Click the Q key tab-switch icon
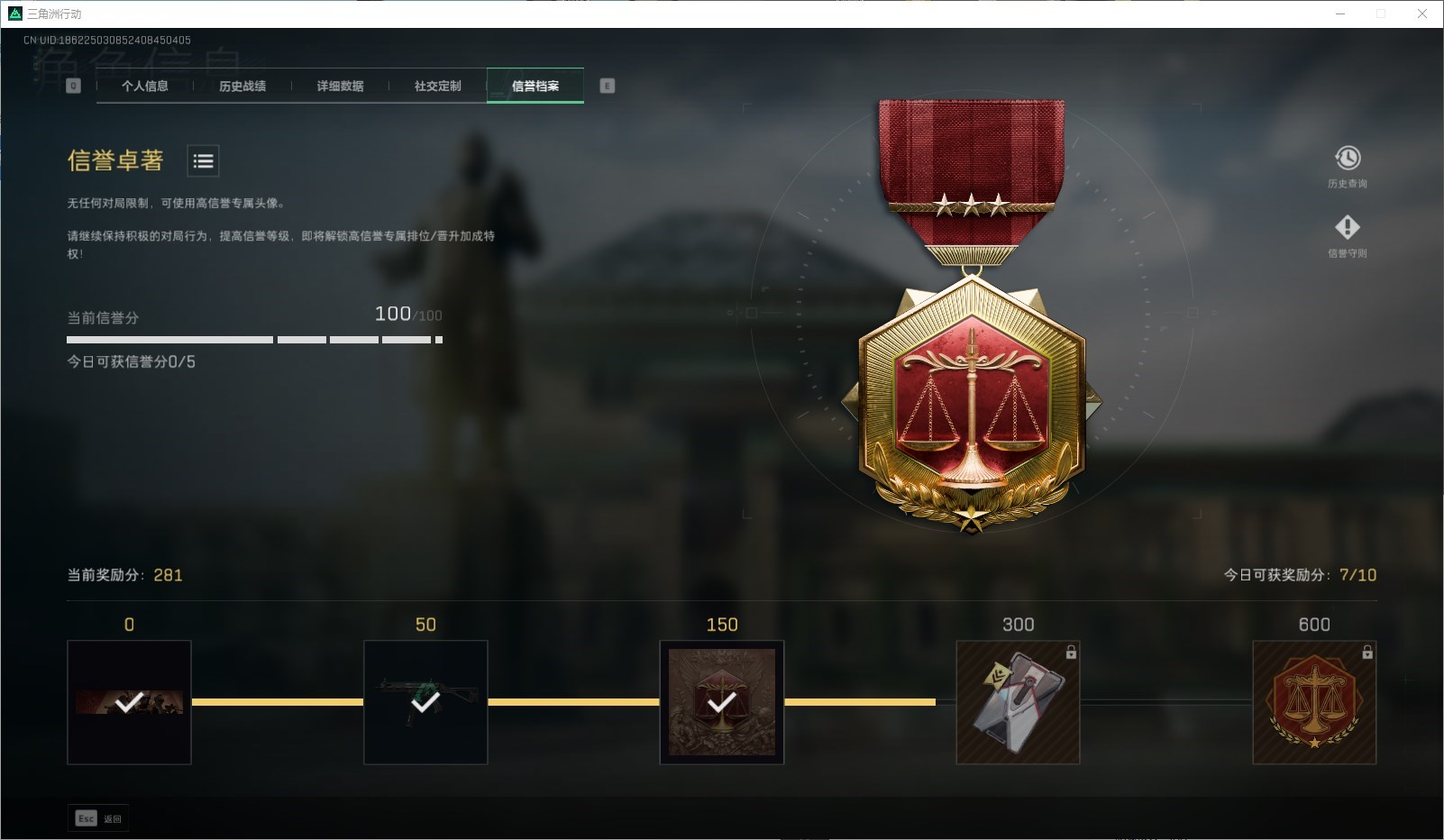This screenshot has height=840, width=1444. pyautogui.click(x=74, y=86)
